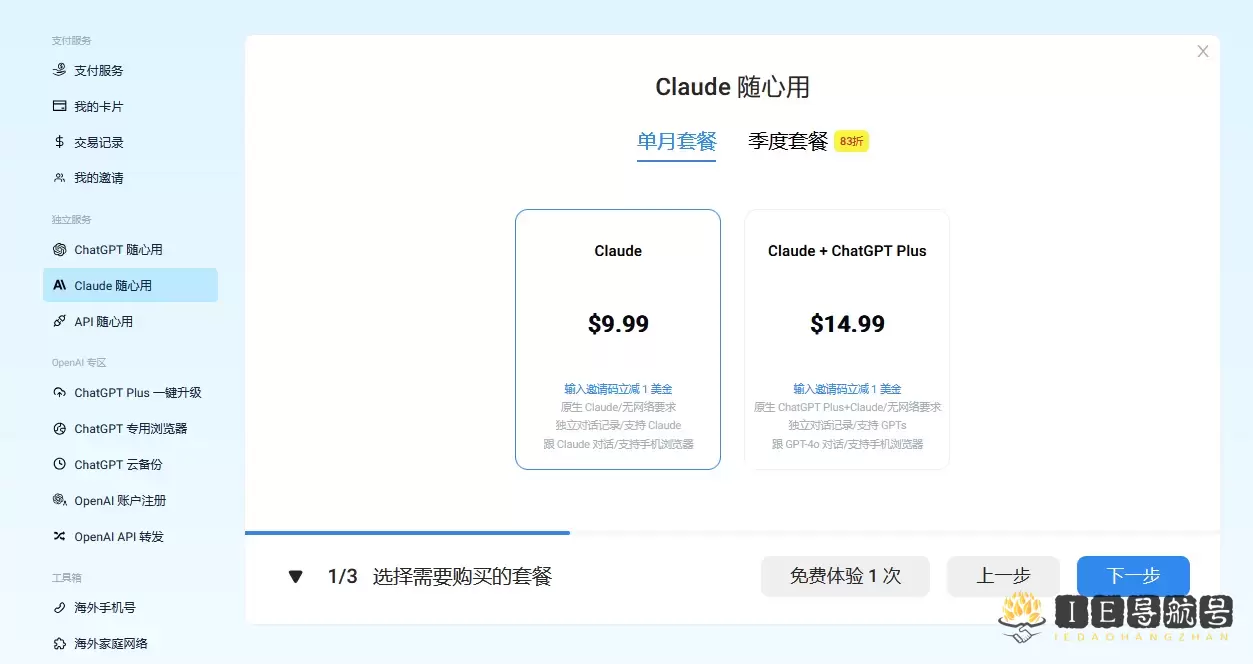Go back with the 上一步 button

point(1003,576)
